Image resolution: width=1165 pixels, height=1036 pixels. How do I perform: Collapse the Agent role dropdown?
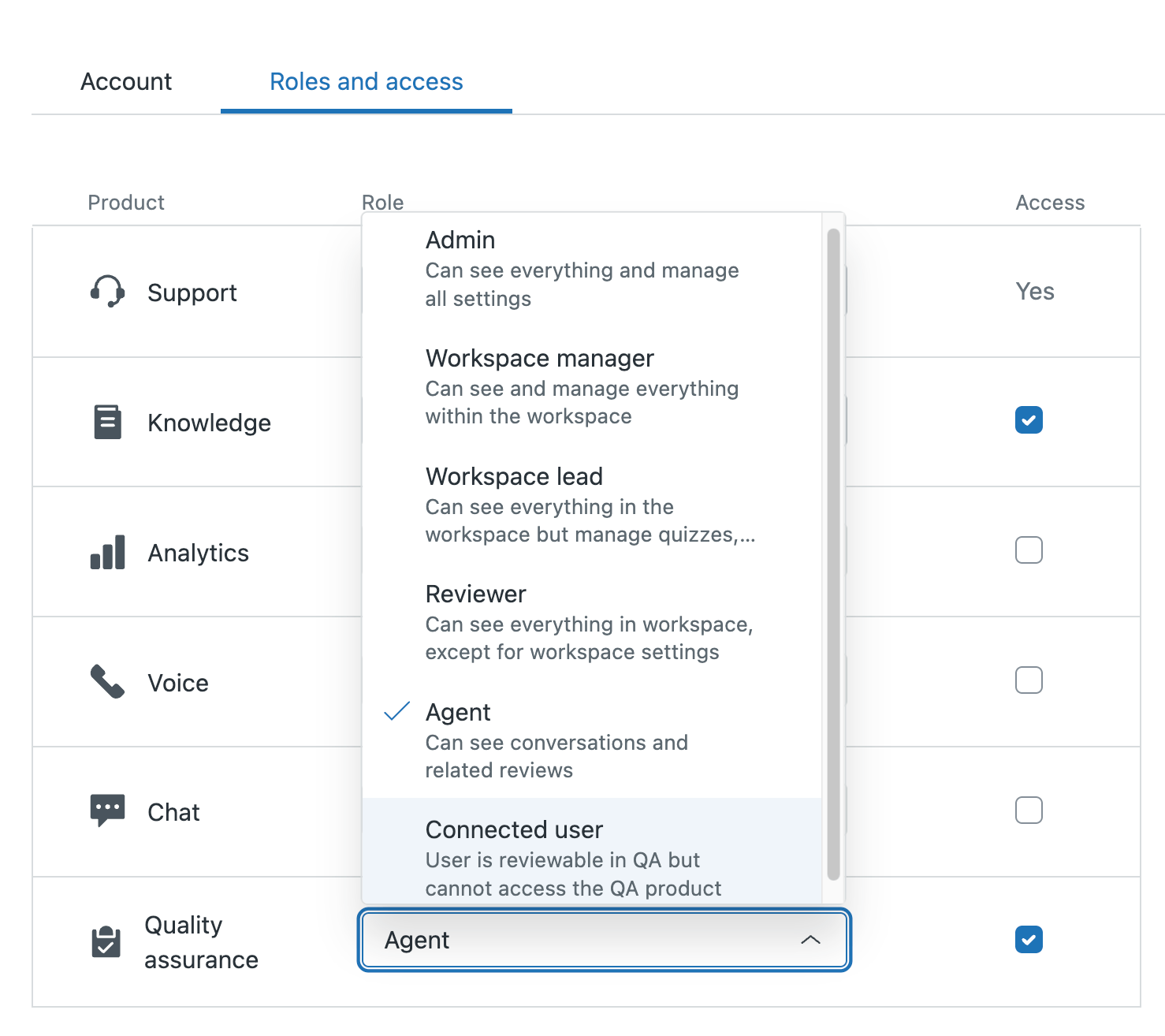(811, 940)
